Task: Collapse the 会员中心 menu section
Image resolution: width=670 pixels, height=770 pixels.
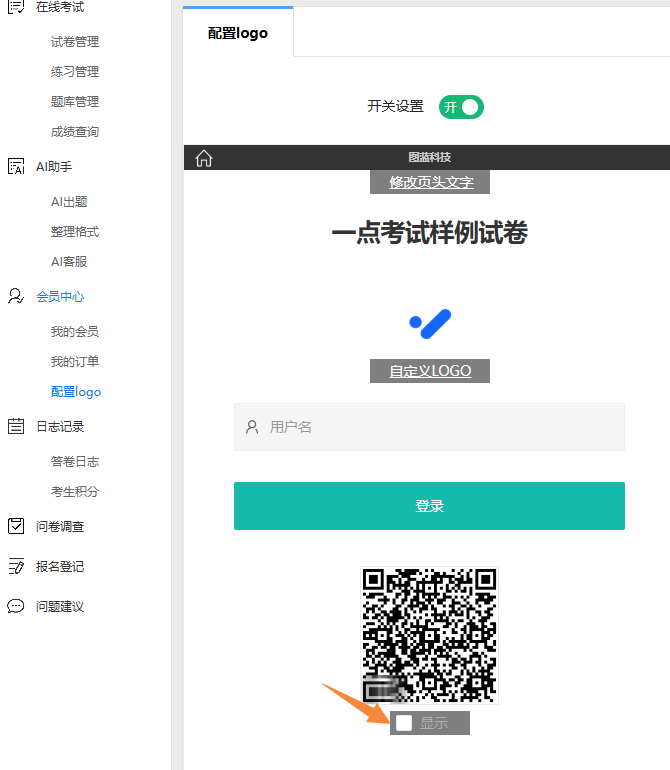Action: pyautogui.click(x=60, y=297)
